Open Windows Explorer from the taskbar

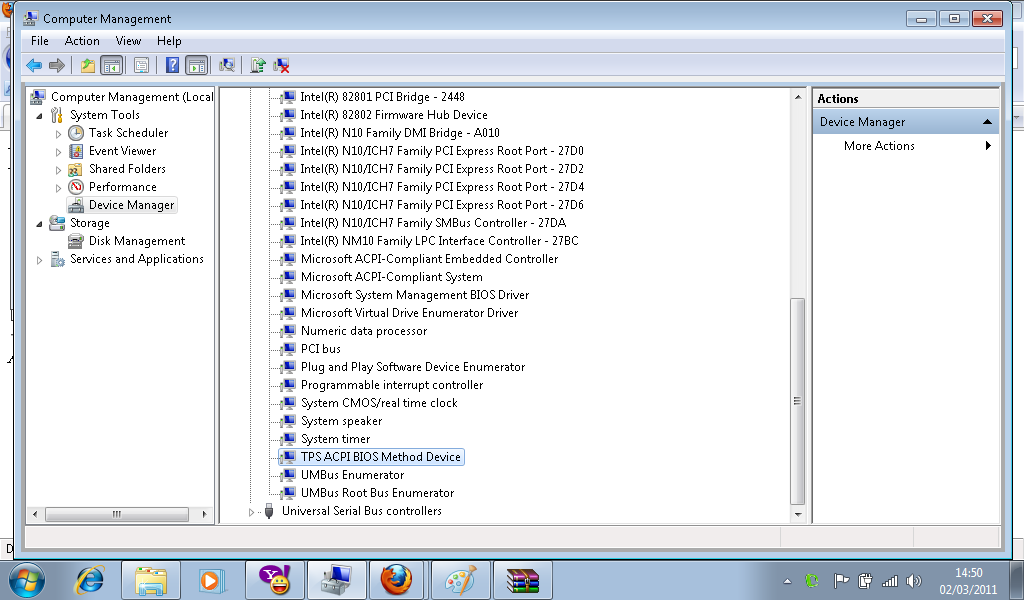(151, 580)
